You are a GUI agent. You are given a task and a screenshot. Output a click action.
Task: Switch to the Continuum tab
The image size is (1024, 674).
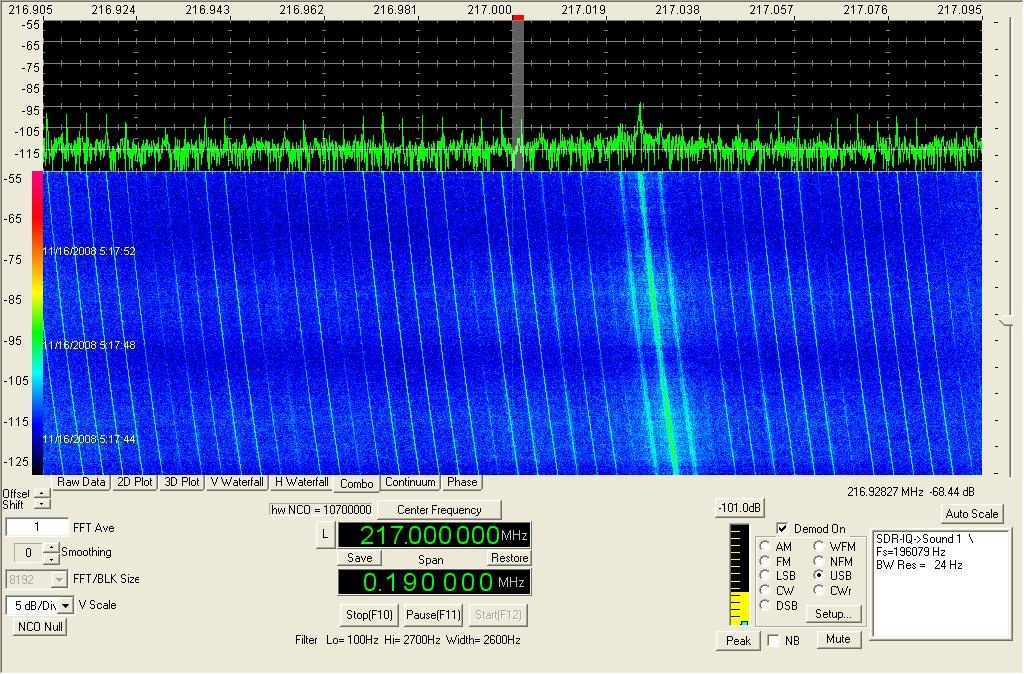point(411,482)
